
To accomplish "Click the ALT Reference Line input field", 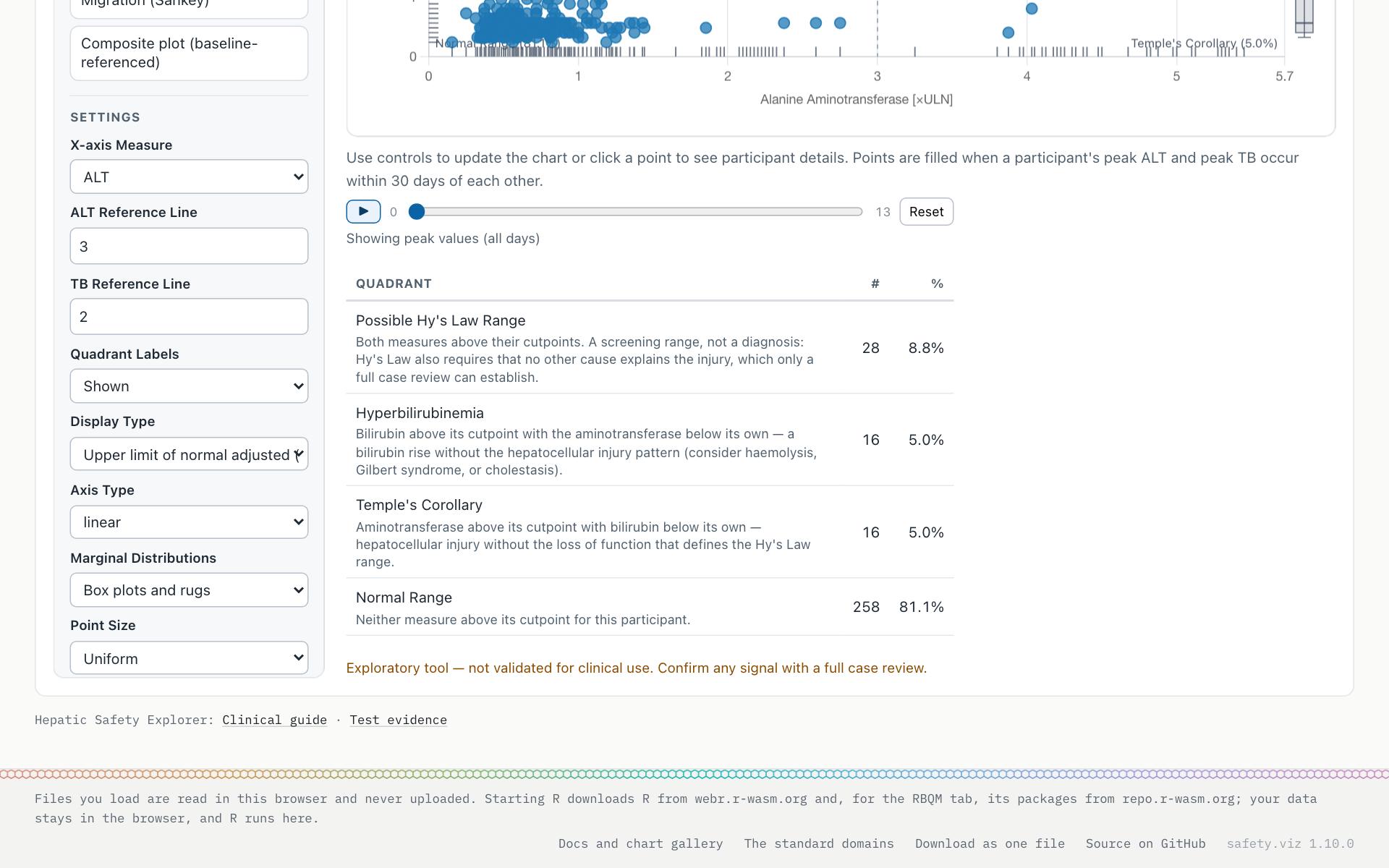I will click(189, 247).
